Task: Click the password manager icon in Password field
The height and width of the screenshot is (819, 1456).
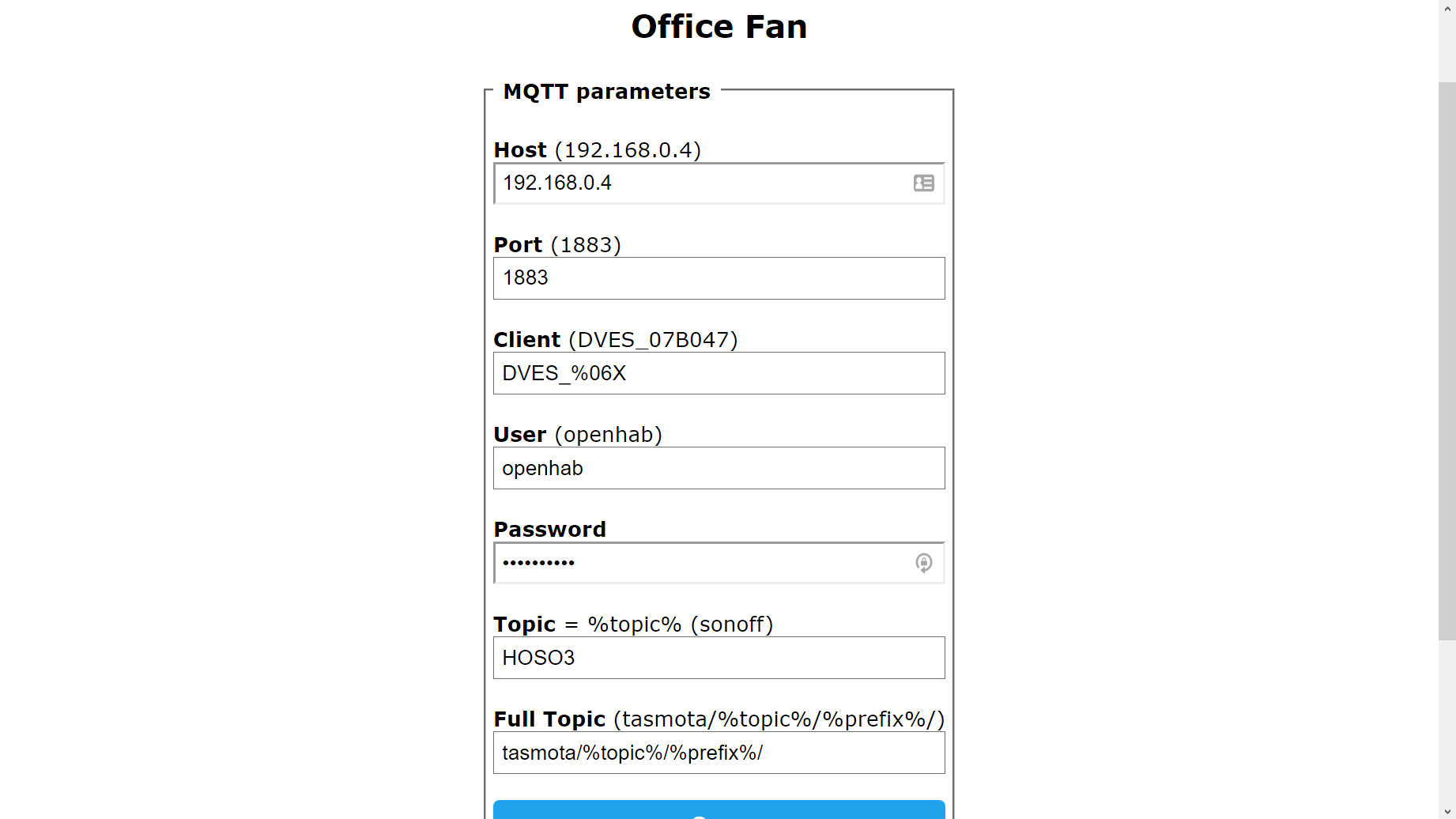Action: coord(923,563)
